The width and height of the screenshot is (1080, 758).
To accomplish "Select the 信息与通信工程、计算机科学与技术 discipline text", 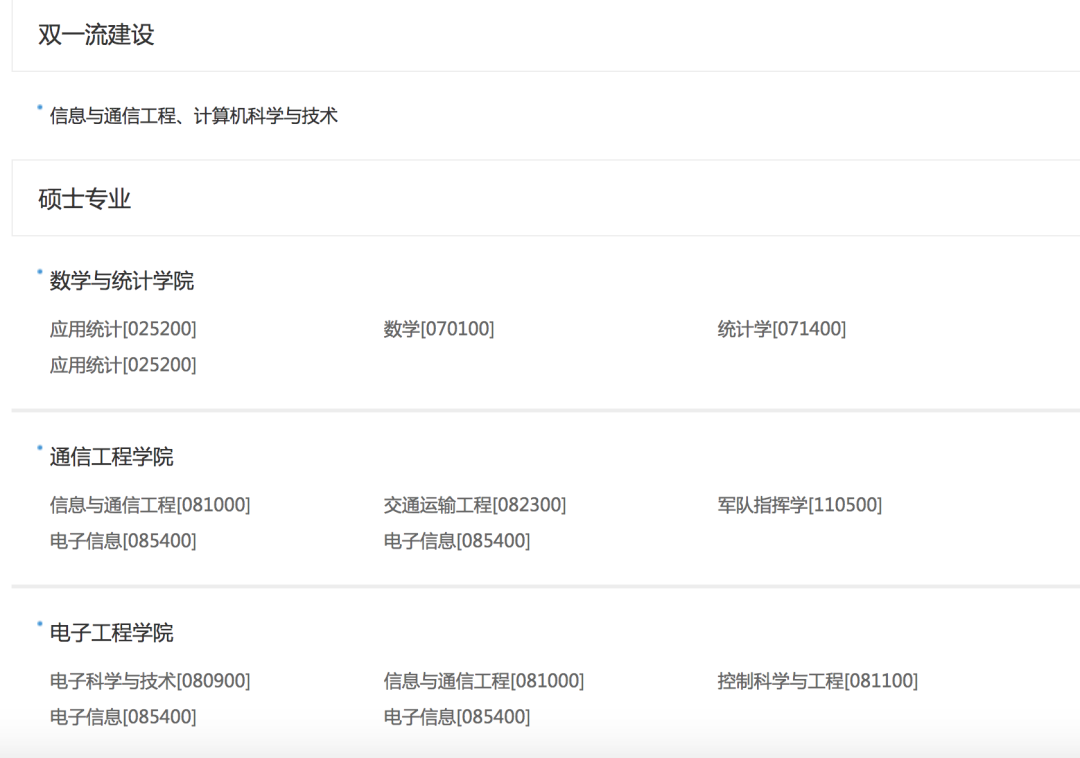I will 194,116.
